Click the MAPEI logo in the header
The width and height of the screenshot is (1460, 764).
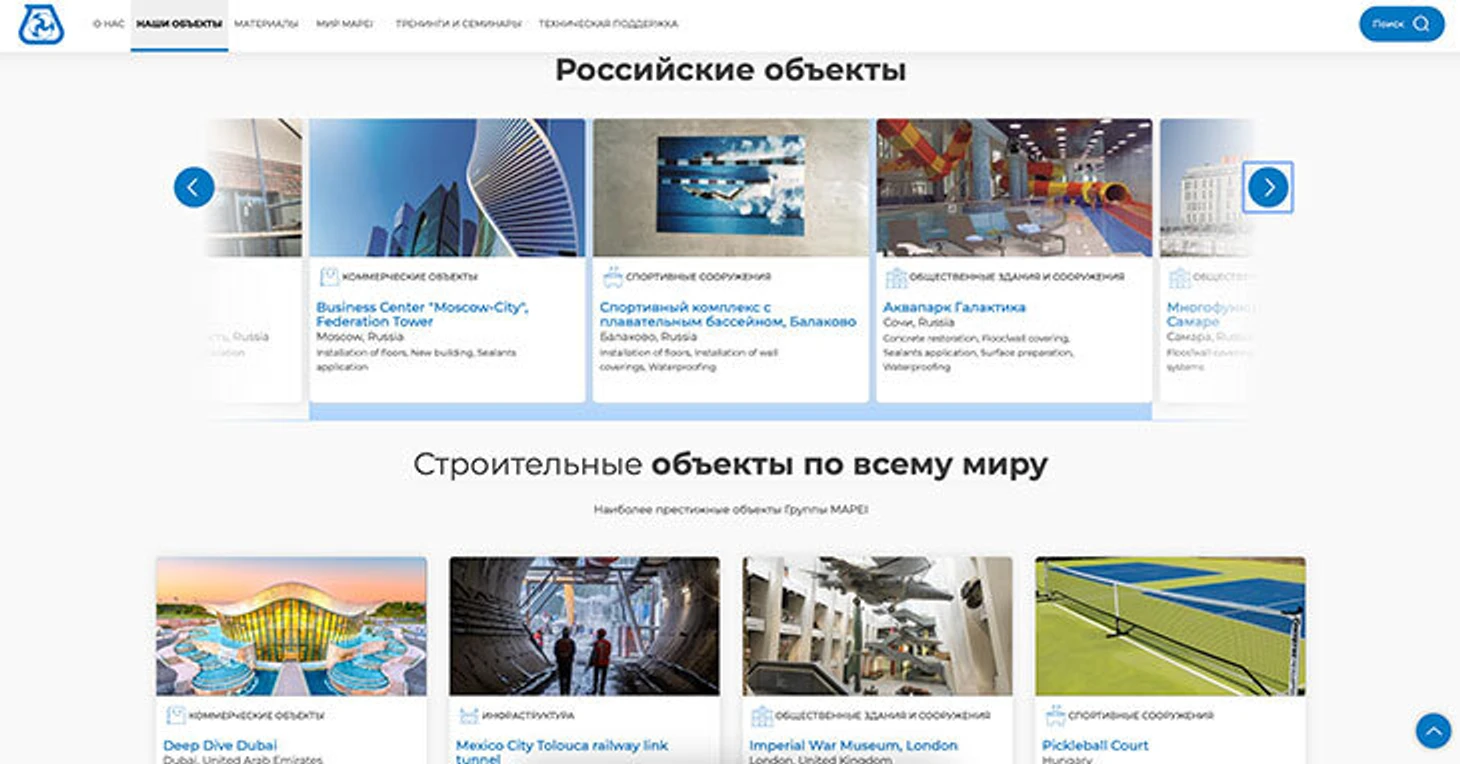[41, 25]
